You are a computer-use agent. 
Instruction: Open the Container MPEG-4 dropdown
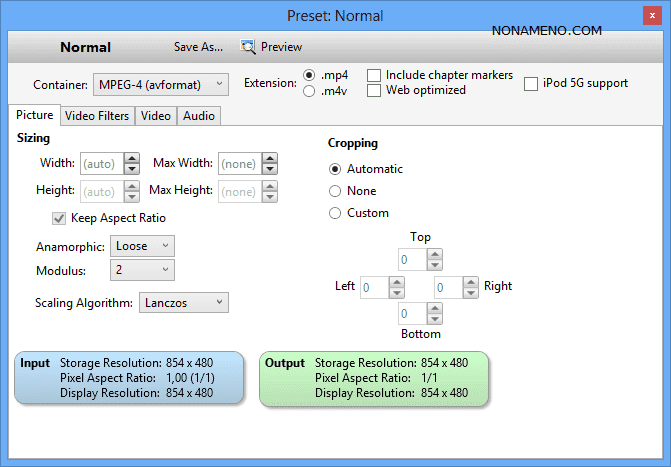pos(161,84)
